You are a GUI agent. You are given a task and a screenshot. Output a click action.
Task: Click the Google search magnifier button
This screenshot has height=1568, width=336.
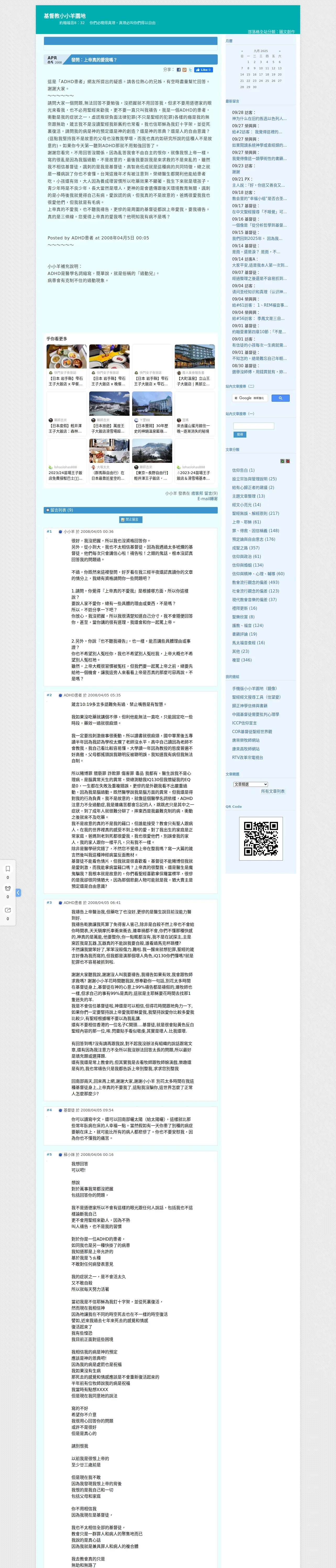click(280, 398)
